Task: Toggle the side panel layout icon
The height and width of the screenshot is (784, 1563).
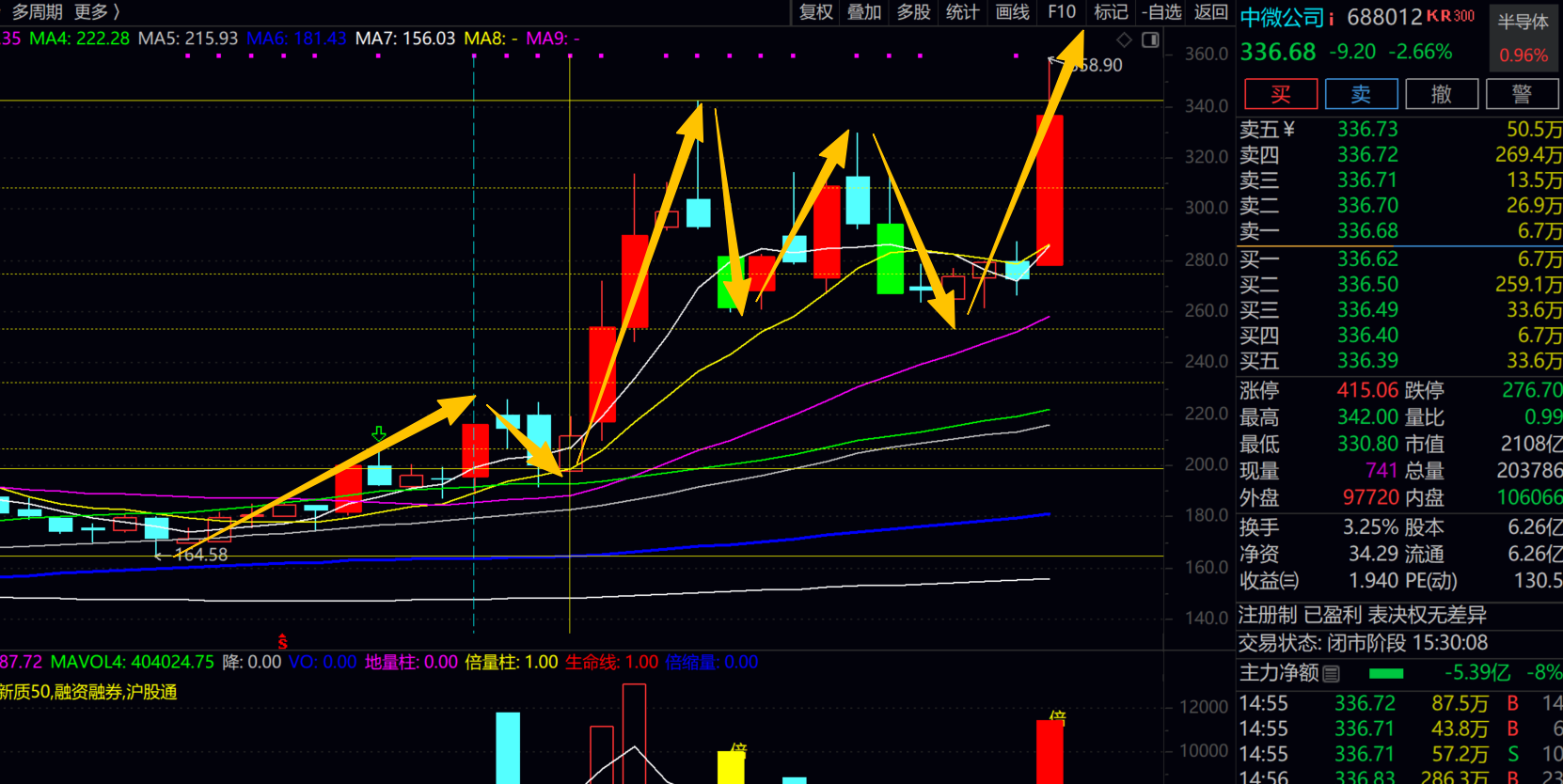Action: click(x=1150, y=39)
